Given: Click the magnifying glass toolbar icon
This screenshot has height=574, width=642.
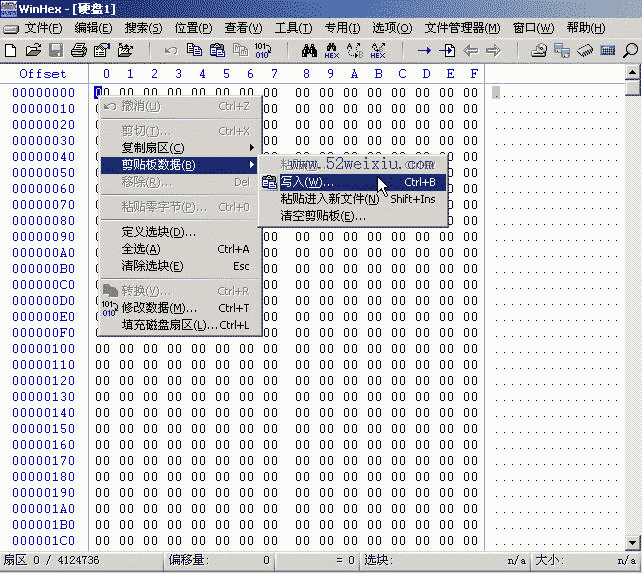Looking at the screenshot, I should pos(631,51).
